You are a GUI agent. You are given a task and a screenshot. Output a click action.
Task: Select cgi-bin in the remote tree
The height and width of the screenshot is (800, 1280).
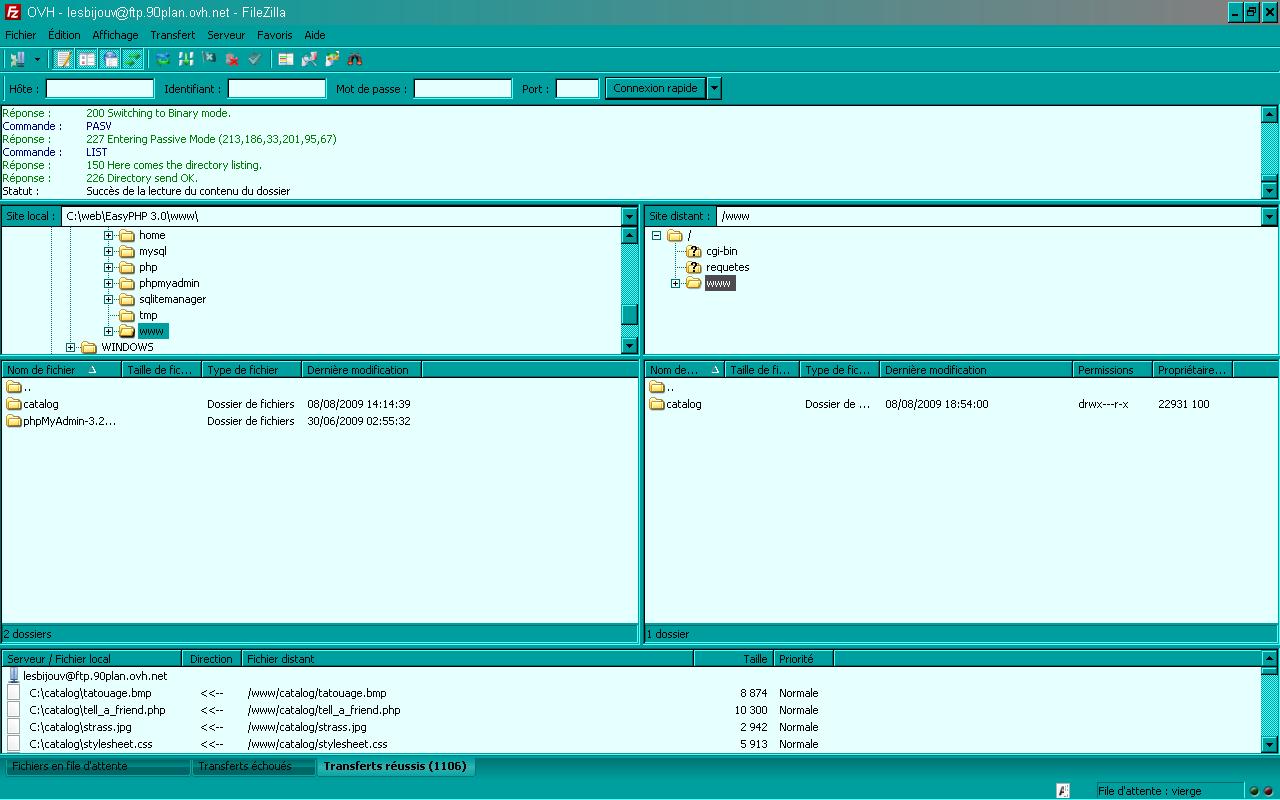coord(721,252)
